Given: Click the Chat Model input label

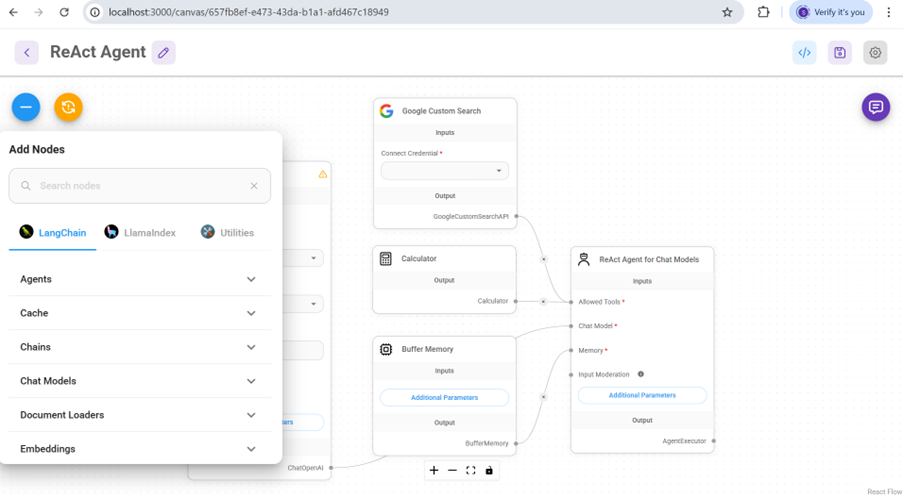Looking at the screenshot, I should pyautogui.click(x=595, y=326).
